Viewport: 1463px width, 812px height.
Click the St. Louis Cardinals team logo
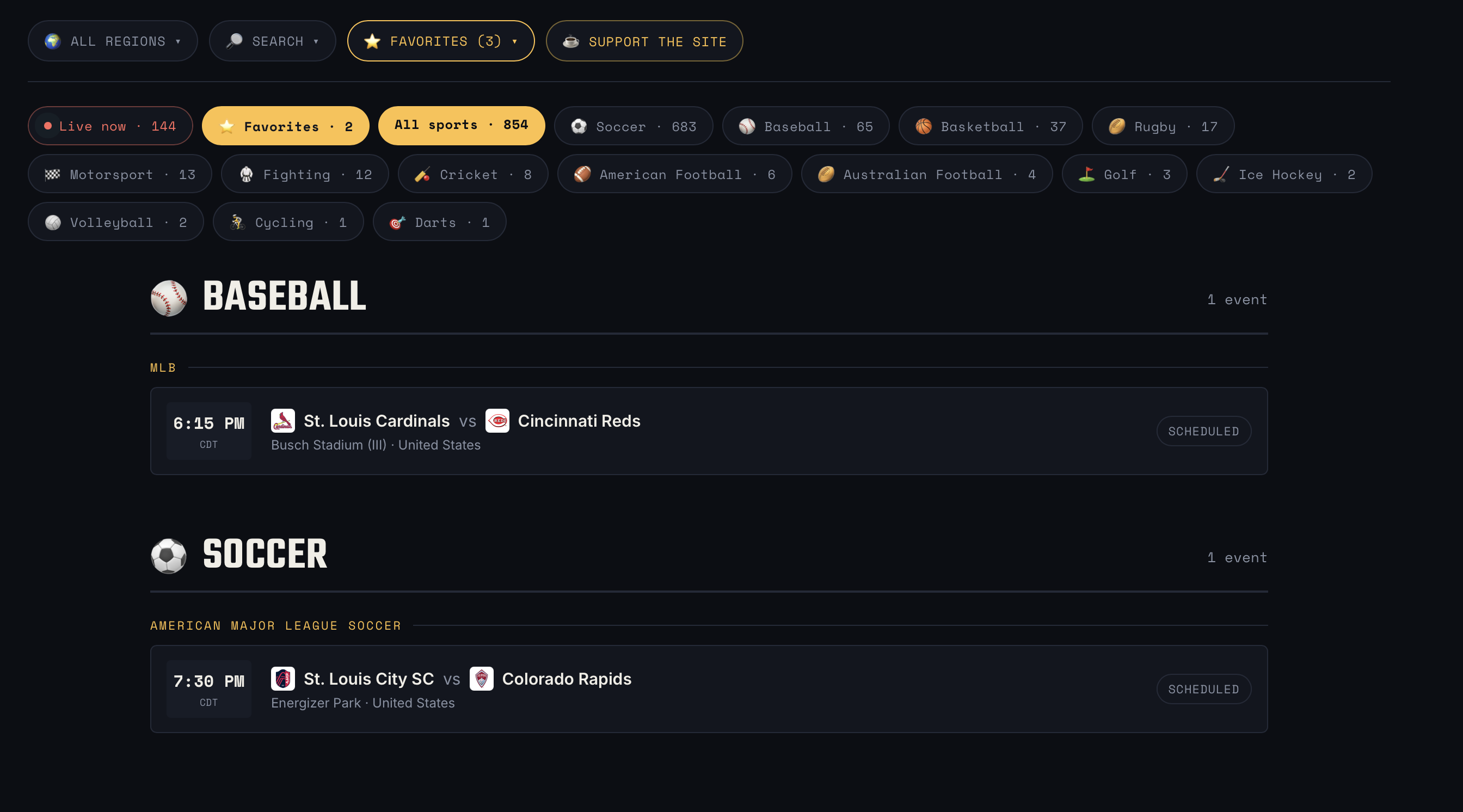point(283,421)
